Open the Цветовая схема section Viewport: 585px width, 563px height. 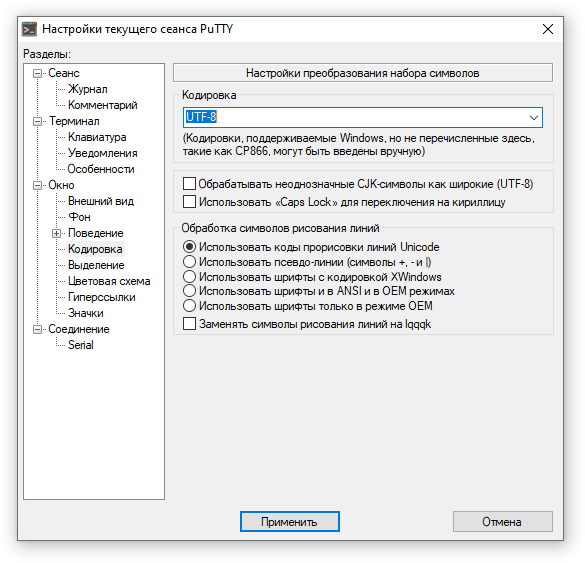[x=109, y=281]
